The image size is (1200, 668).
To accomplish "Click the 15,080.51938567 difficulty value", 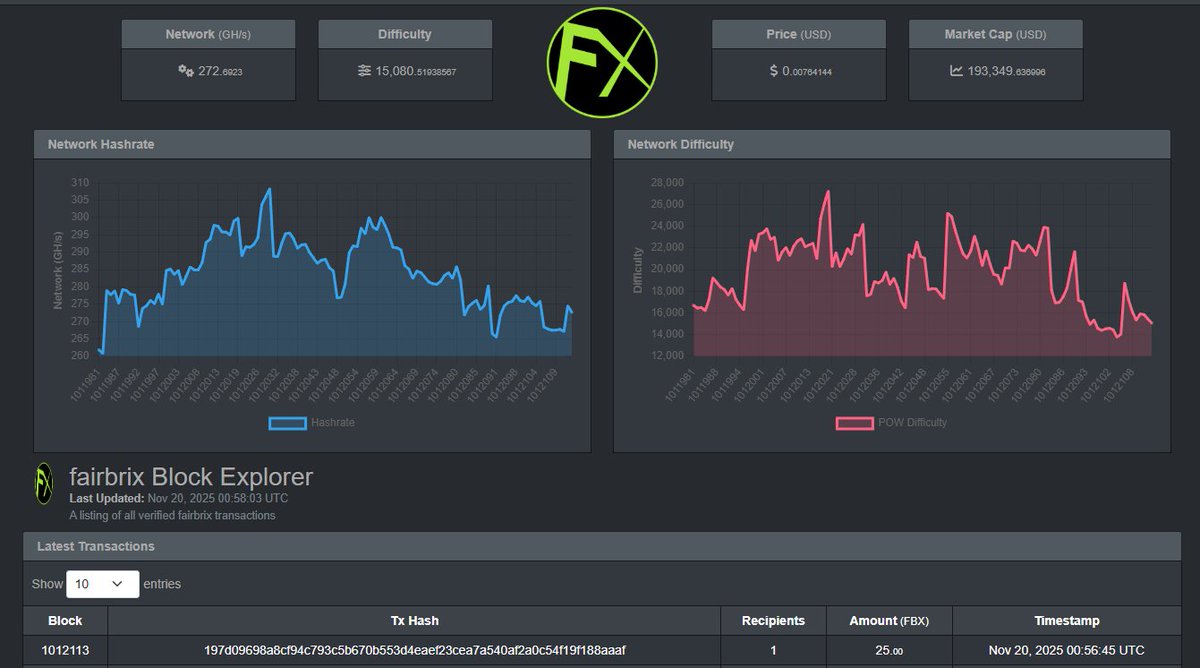I will pyautogui.click(x=416, y=72).
